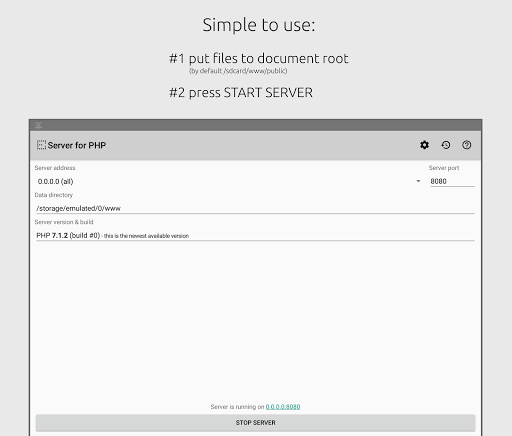This screenshot has height=436, width=512.
Task: Open the 0.0.0.0:8080 running server link
Action: click(283, 407)
